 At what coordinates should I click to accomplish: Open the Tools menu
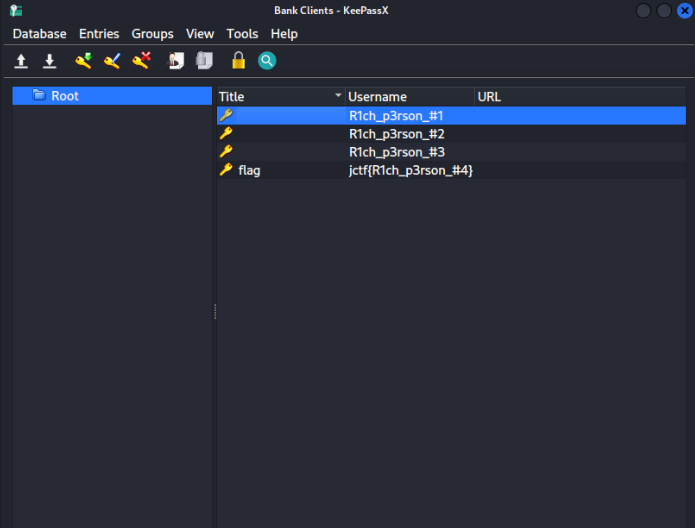tap(242, 34)
